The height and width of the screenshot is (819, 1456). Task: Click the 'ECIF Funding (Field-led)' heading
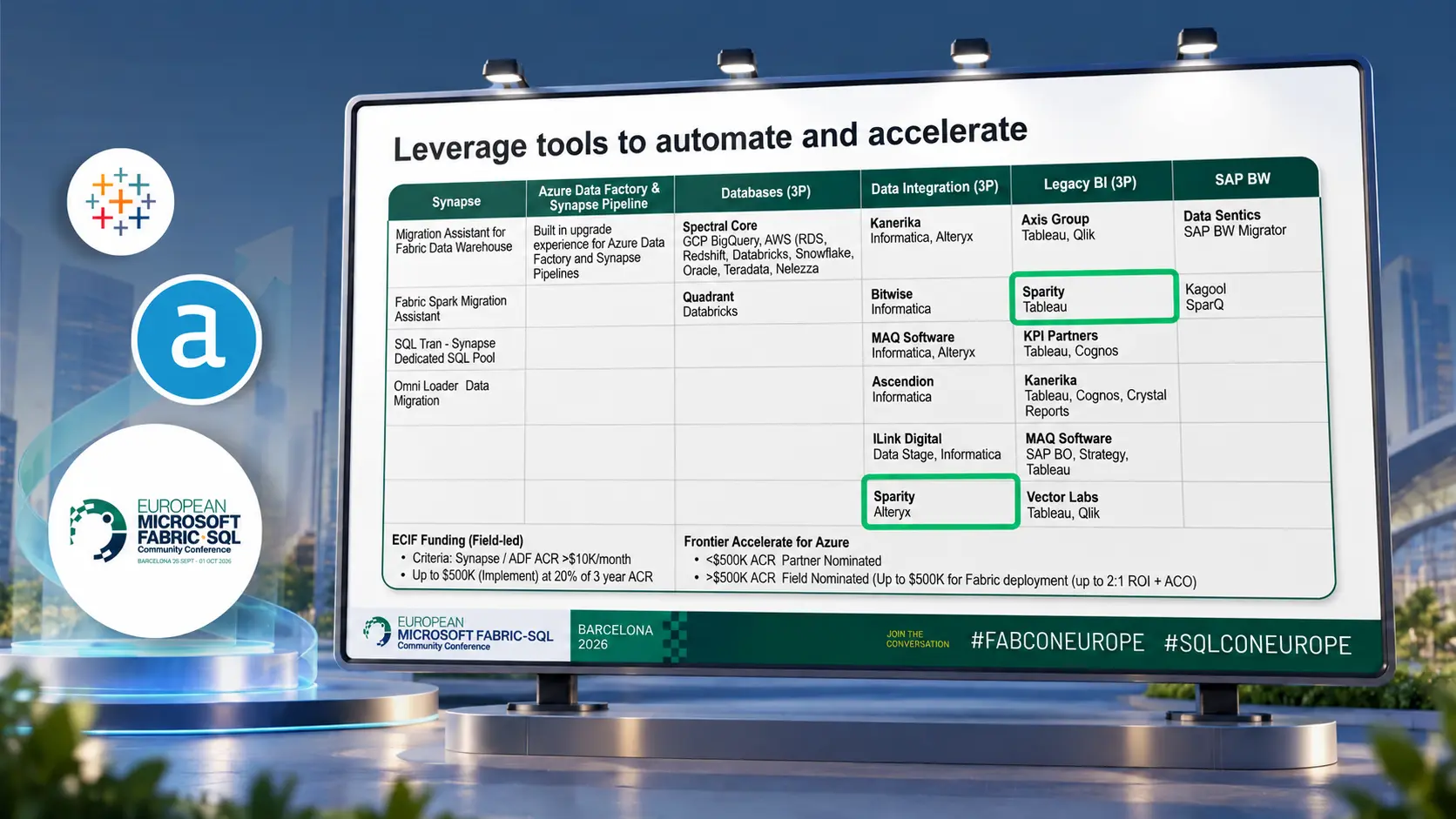[457, 540]
